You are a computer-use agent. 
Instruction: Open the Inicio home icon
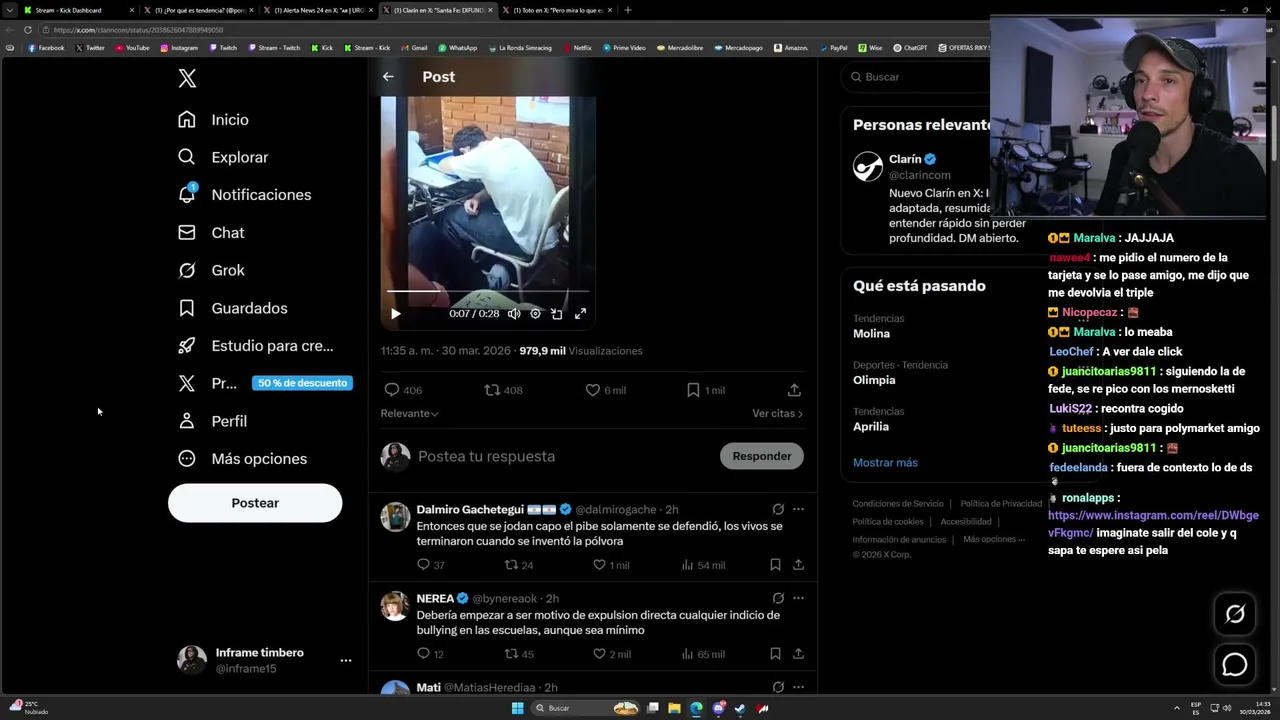[187, 119]
